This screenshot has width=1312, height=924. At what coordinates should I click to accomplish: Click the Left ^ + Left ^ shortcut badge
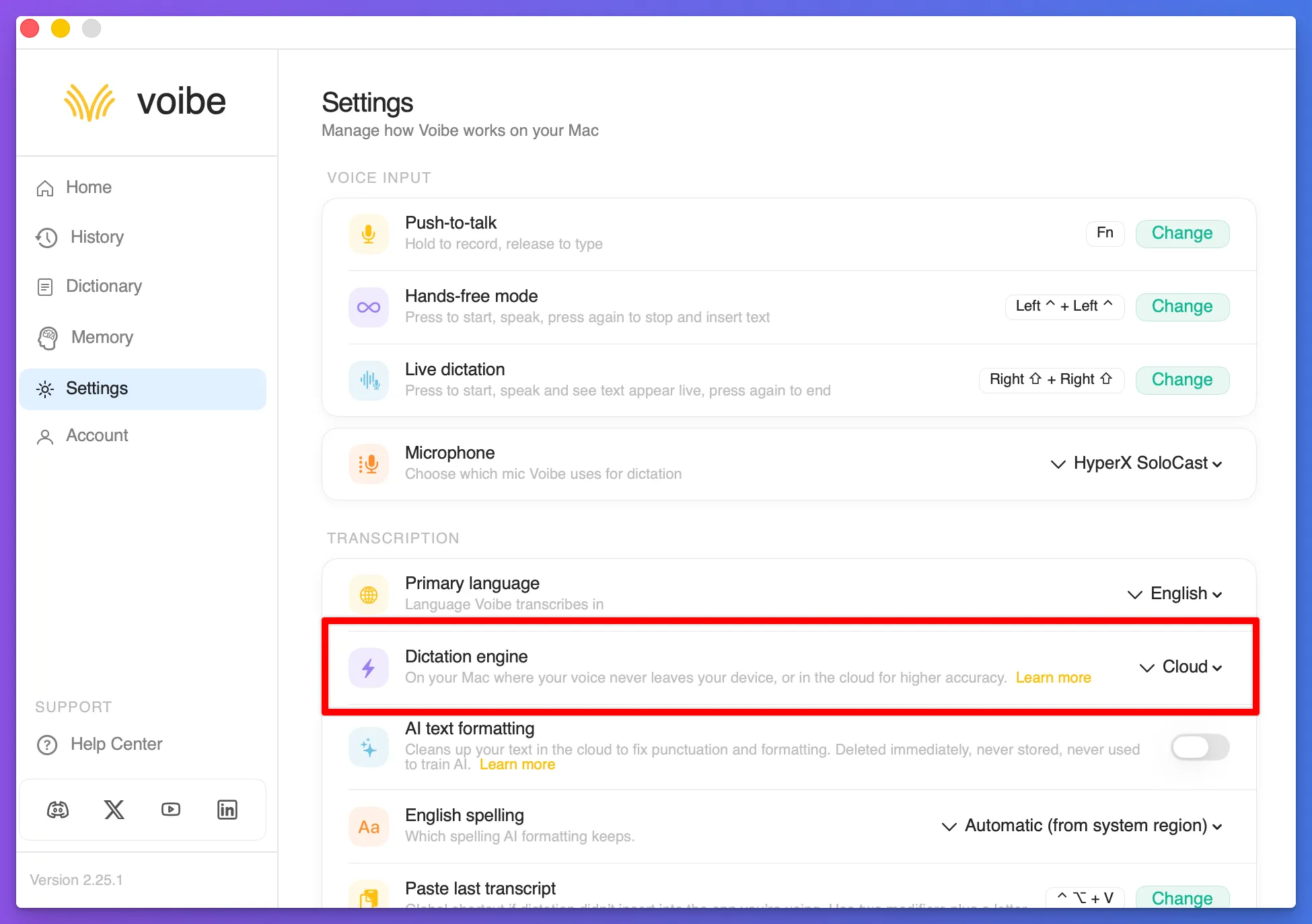[1064, 307]
